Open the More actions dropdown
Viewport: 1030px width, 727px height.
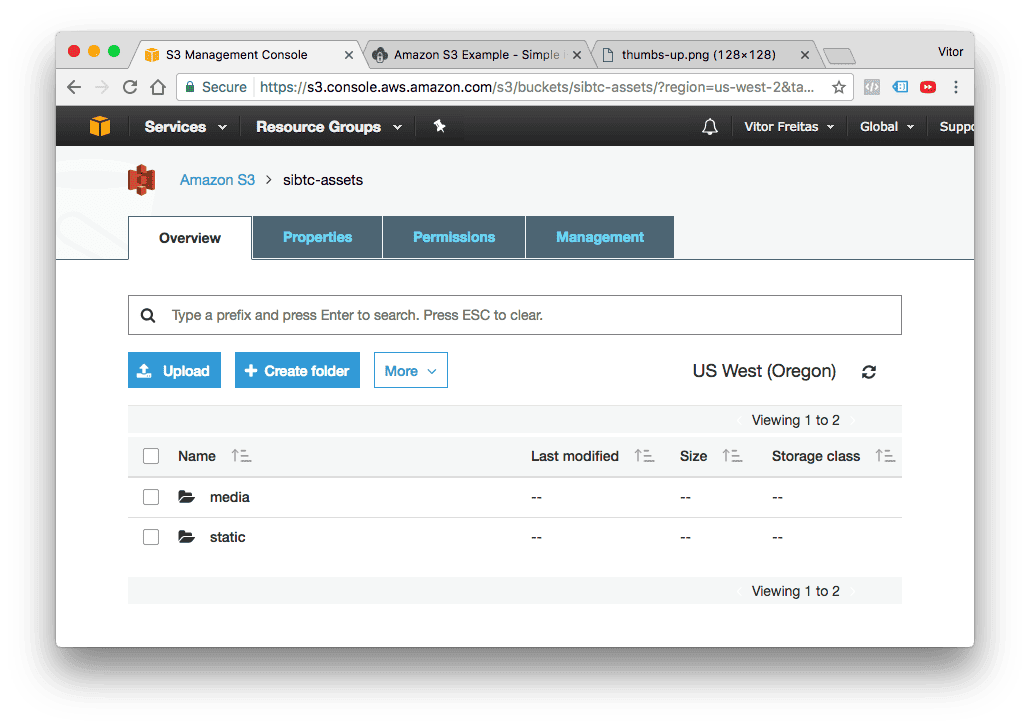coord(411,370)
